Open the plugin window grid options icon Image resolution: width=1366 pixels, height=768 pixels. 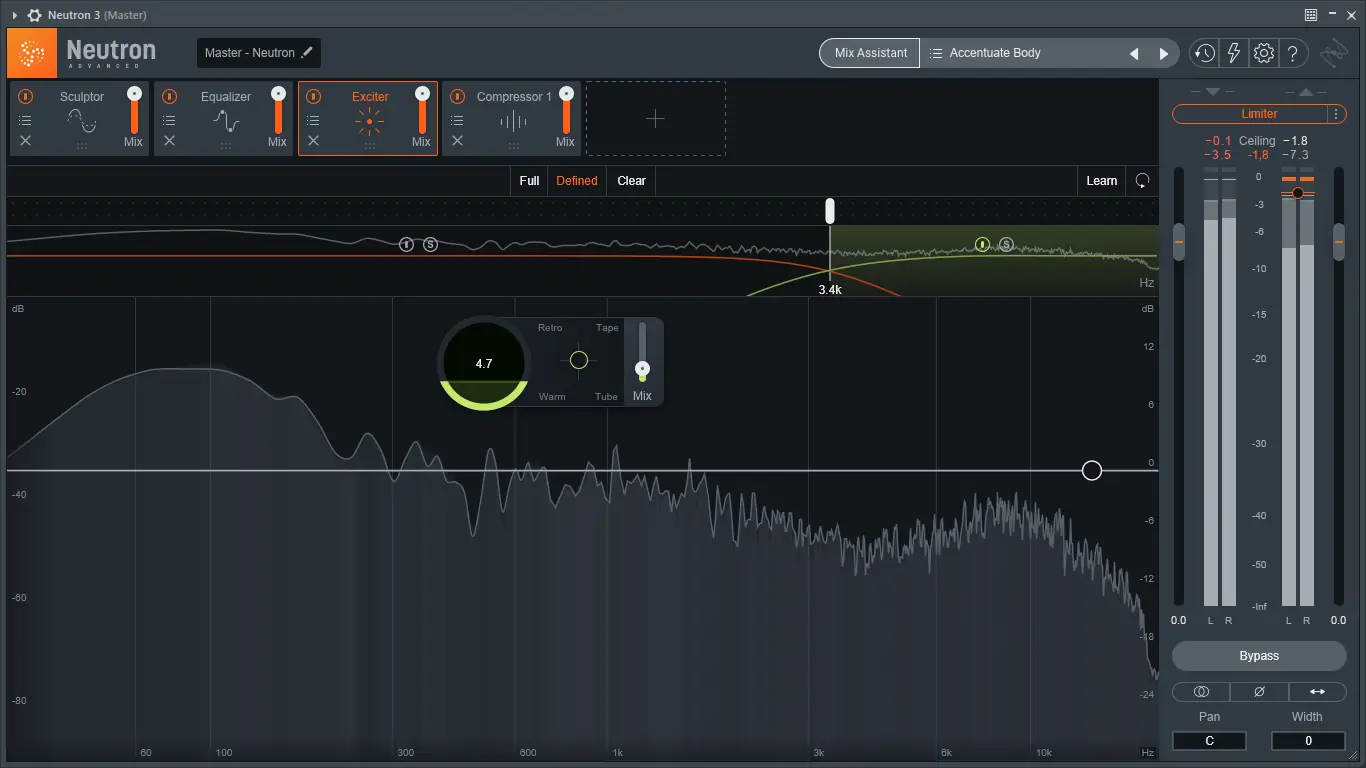coord(1311,15)
